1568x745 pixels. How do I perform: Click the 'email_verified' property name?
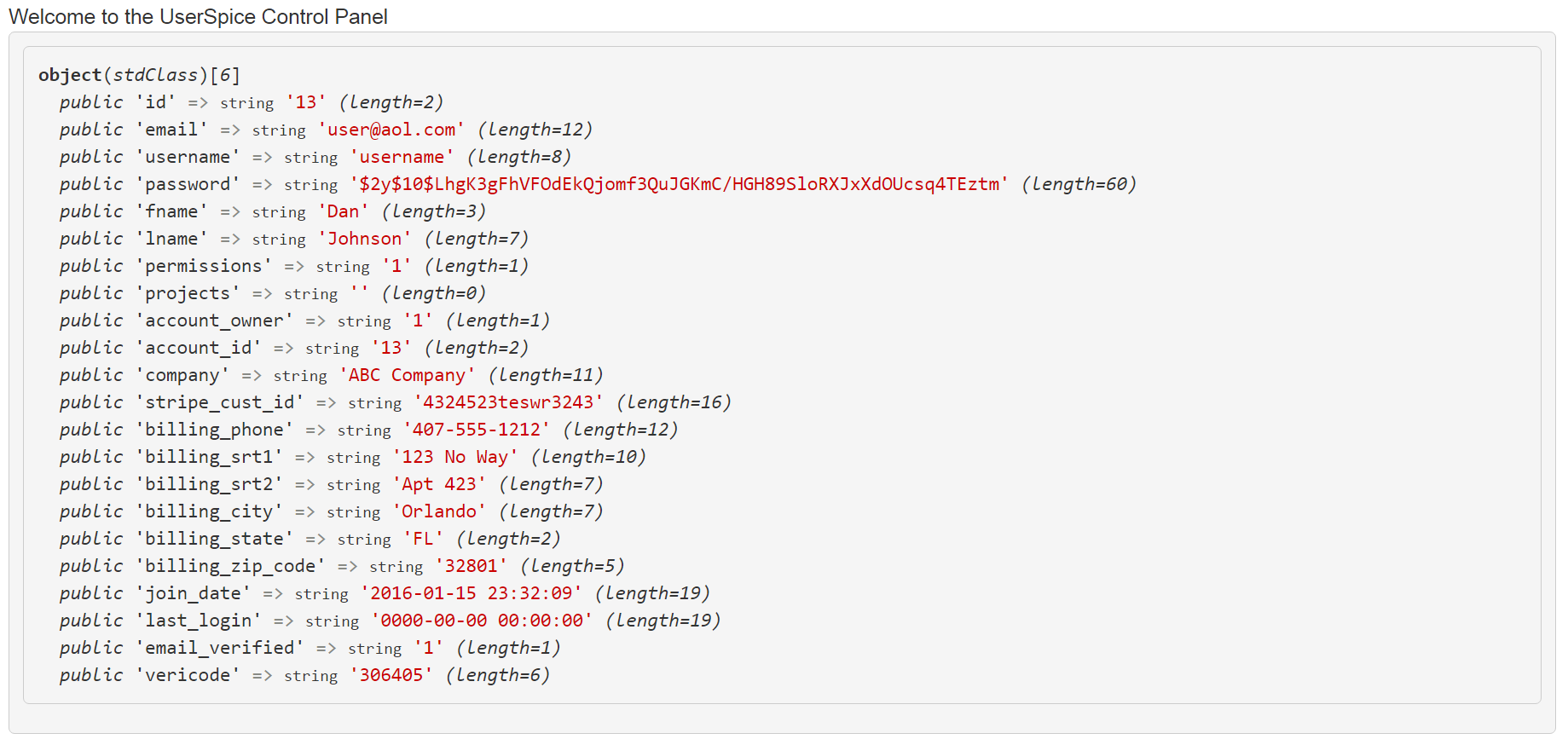220,648
